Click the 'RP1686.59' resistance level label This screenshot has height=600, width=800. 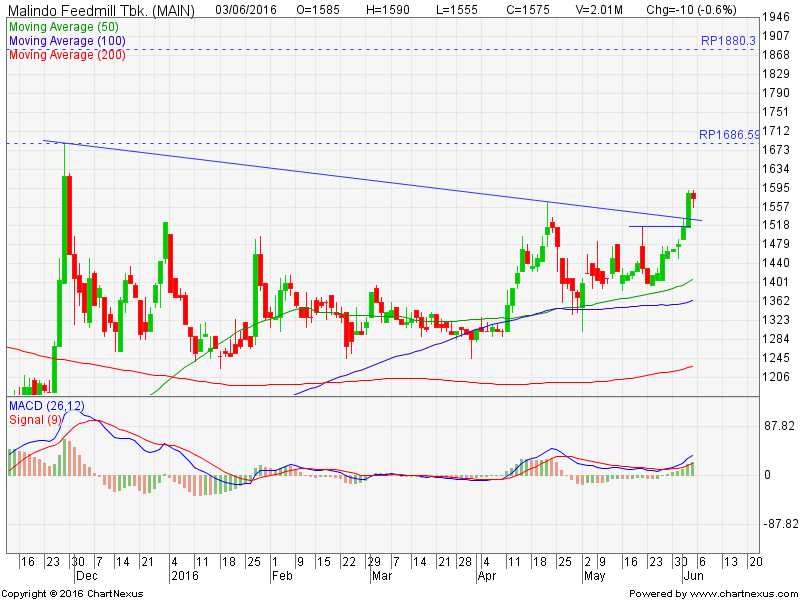pyautogui.click(x=729, y=135)
